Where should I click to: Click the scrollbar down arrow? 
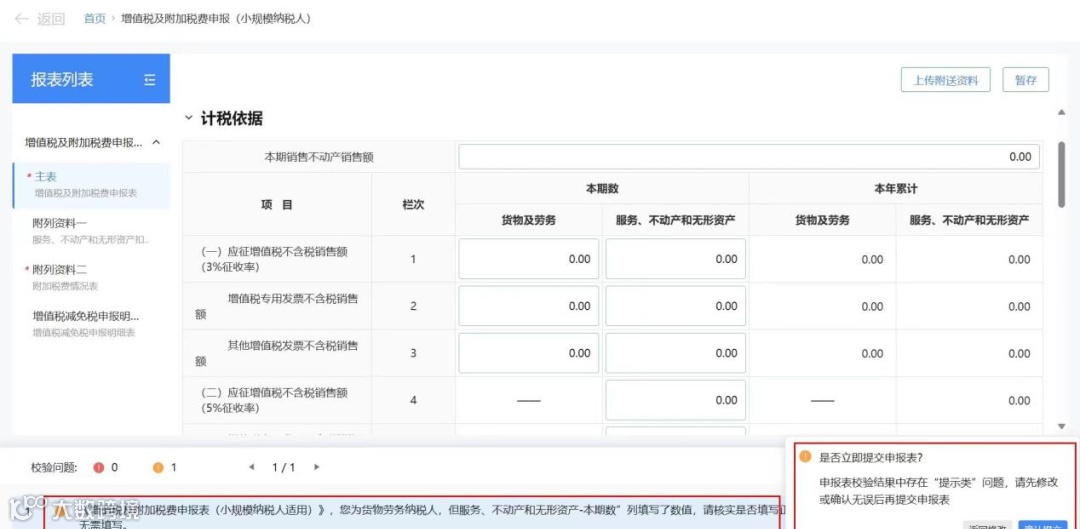coord(1061,427)
